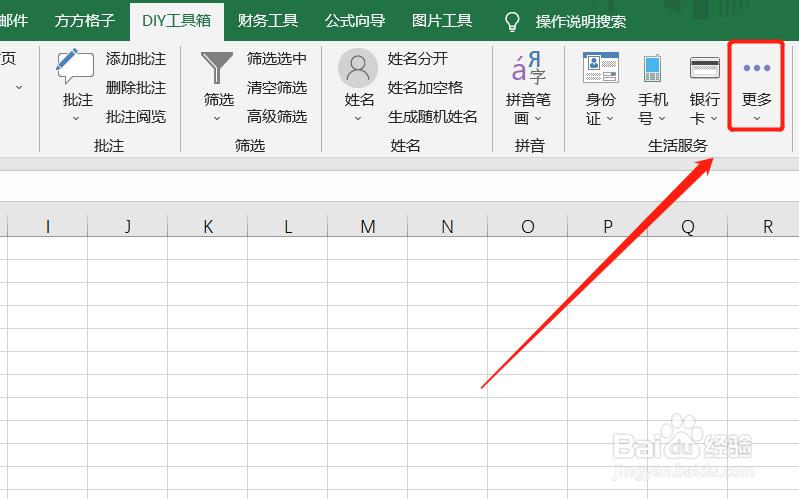Select column N header
This screenshot has height=499, width=799.
[x=447, y=226]
